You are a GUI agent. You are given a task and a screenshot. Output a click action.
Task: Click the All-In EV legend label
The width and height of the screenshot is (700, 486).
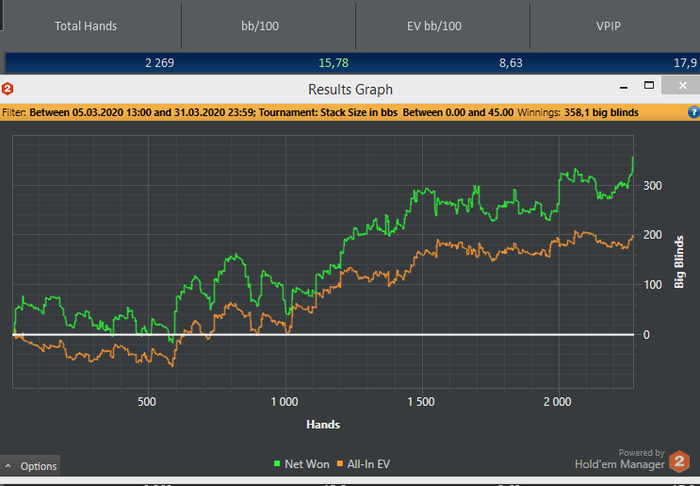[x=368, y=464]
